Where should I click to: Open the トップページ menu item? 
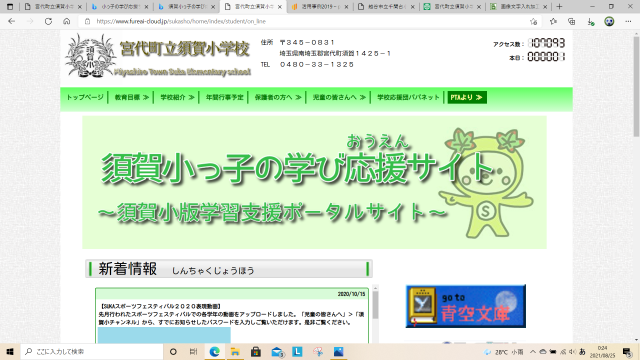(x=85, y=97)
